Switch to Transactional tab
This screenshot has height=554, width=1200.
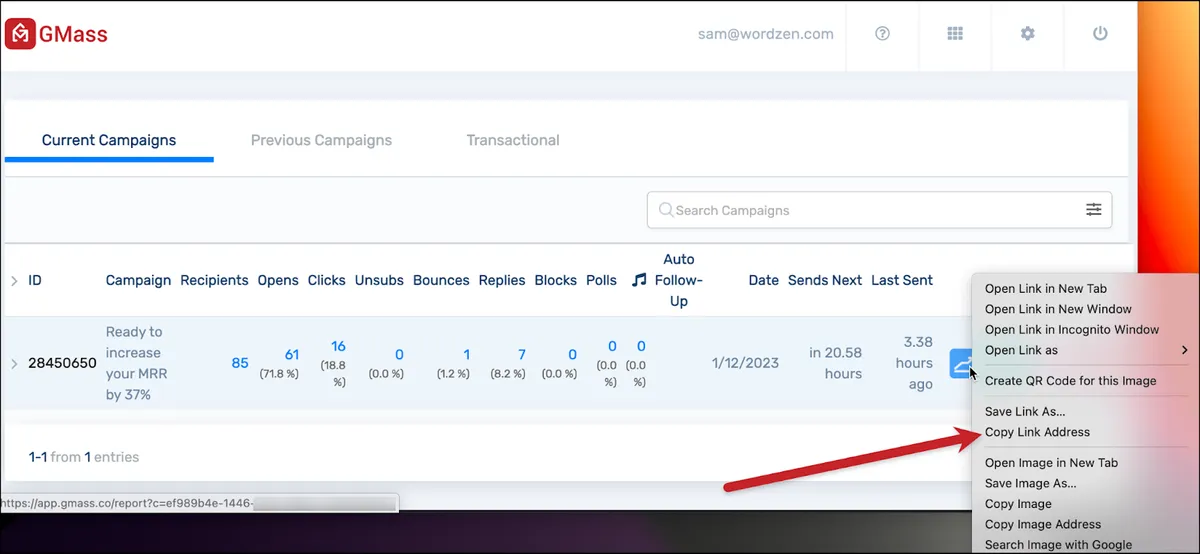[513, 140]
